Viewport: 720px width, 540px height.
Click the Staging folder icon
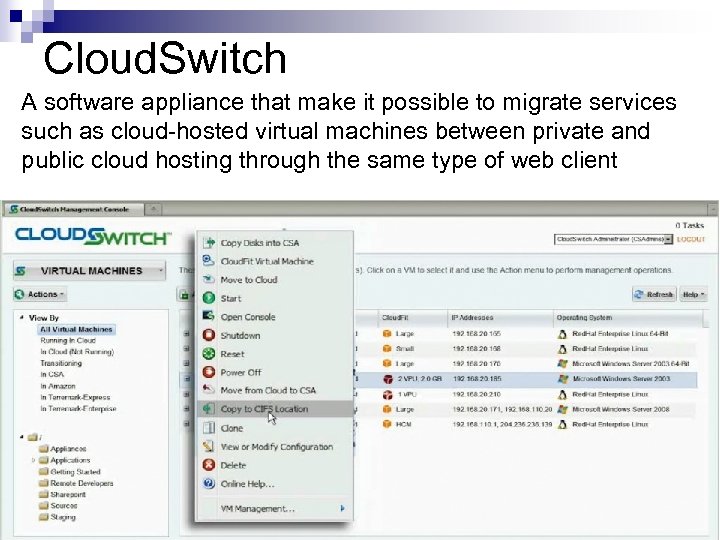point(44,517)
